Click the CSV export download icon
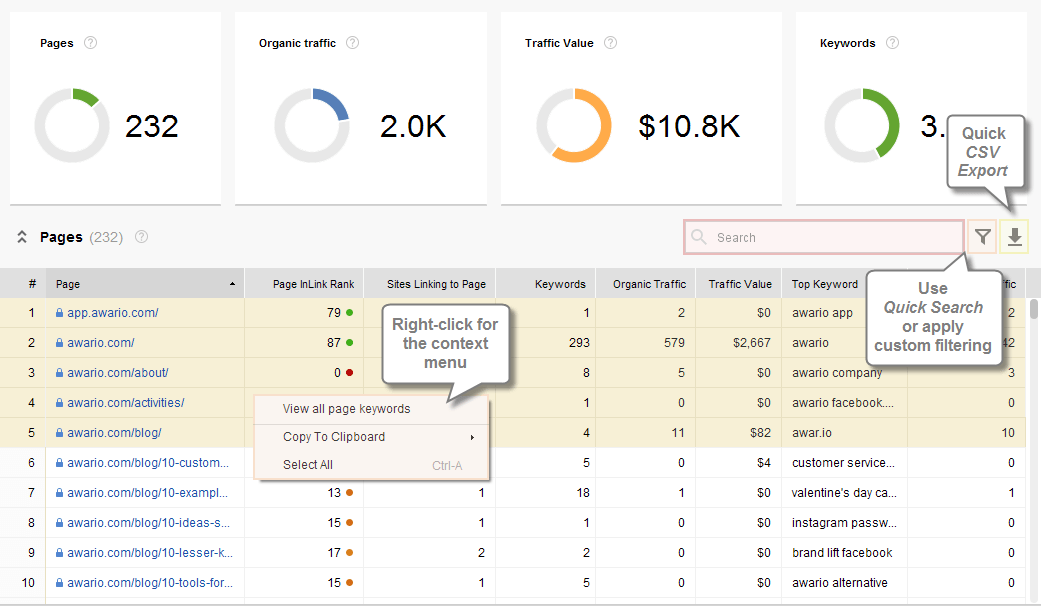 [1014, 236]
